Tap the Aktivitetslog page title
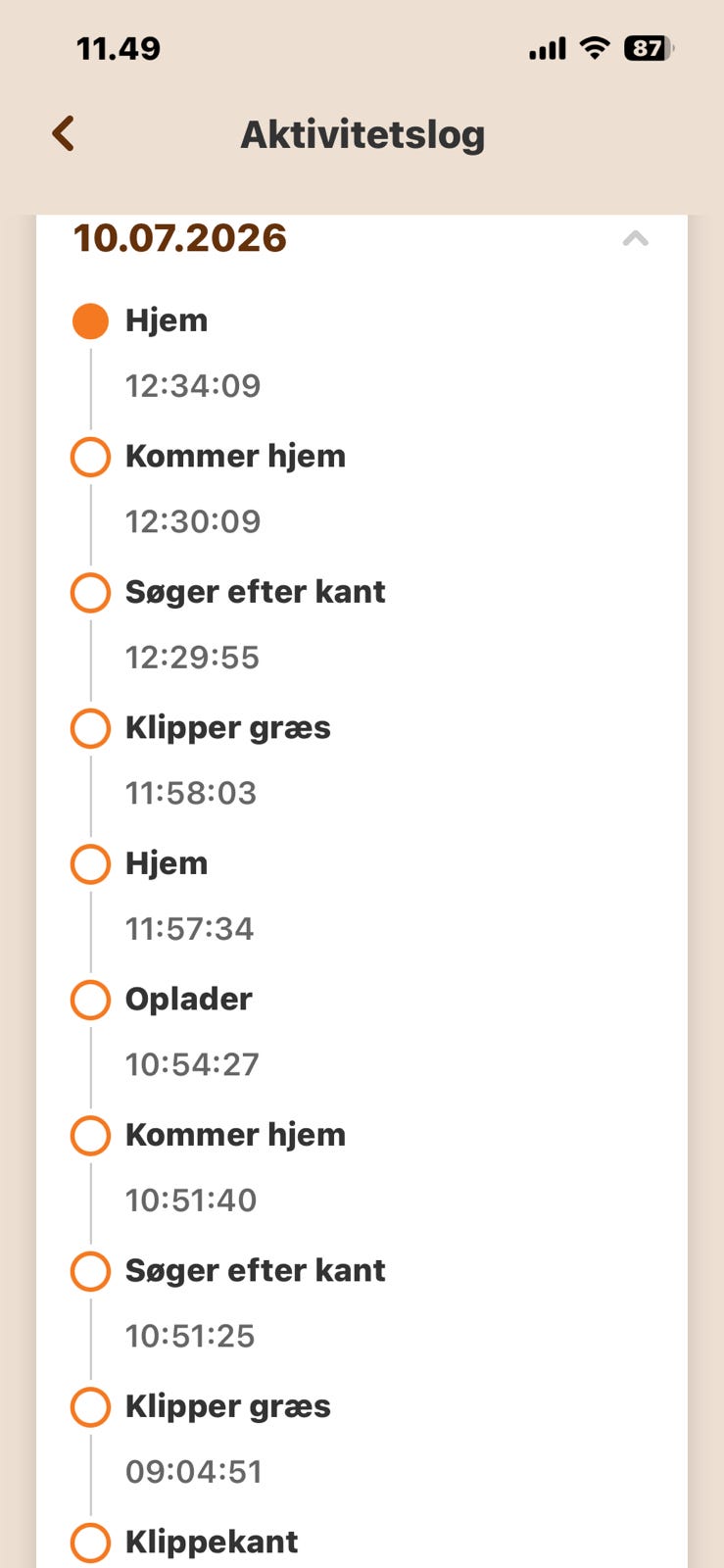 coord(362,135)
